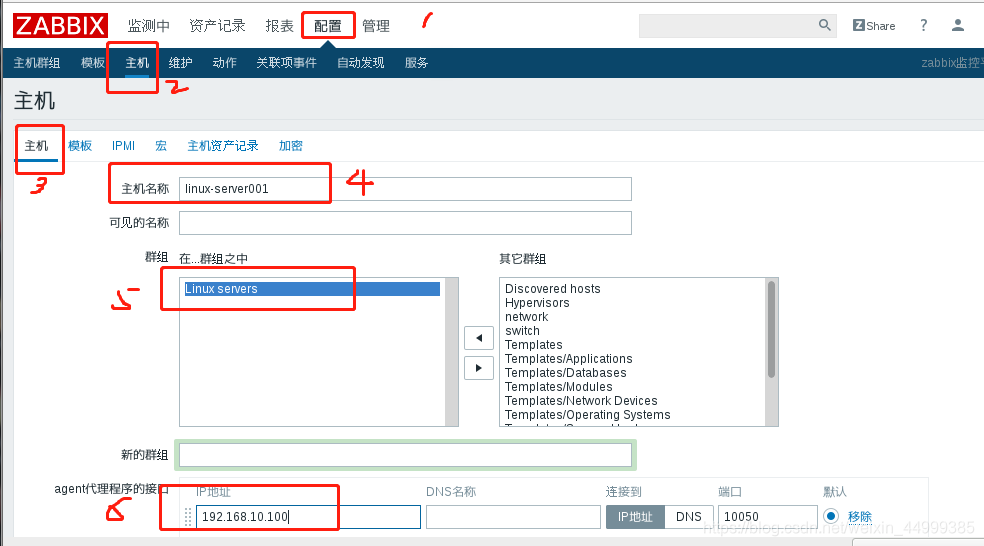Select network in other groups
984x546 pixels.
tap(527, 317)
